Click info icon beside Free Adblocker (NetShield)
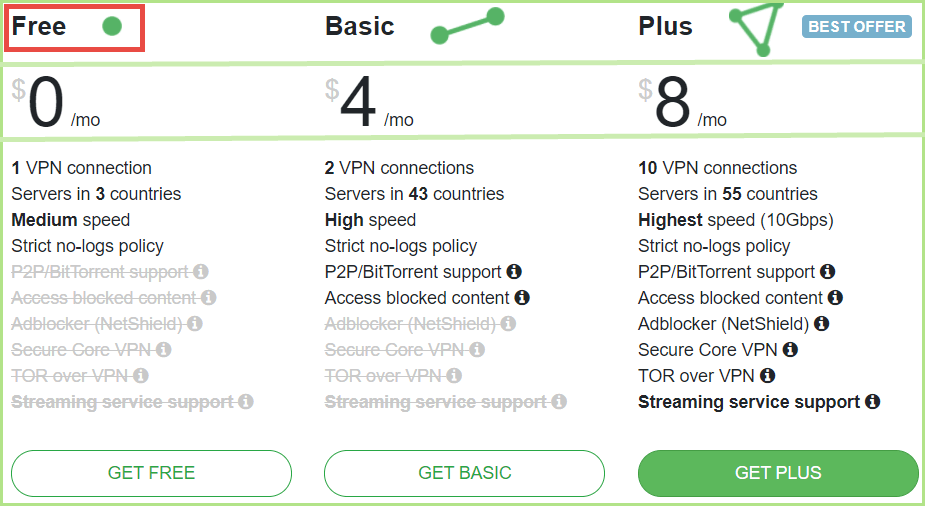Viewport: 925px width, 506px height. click(195, 324)
